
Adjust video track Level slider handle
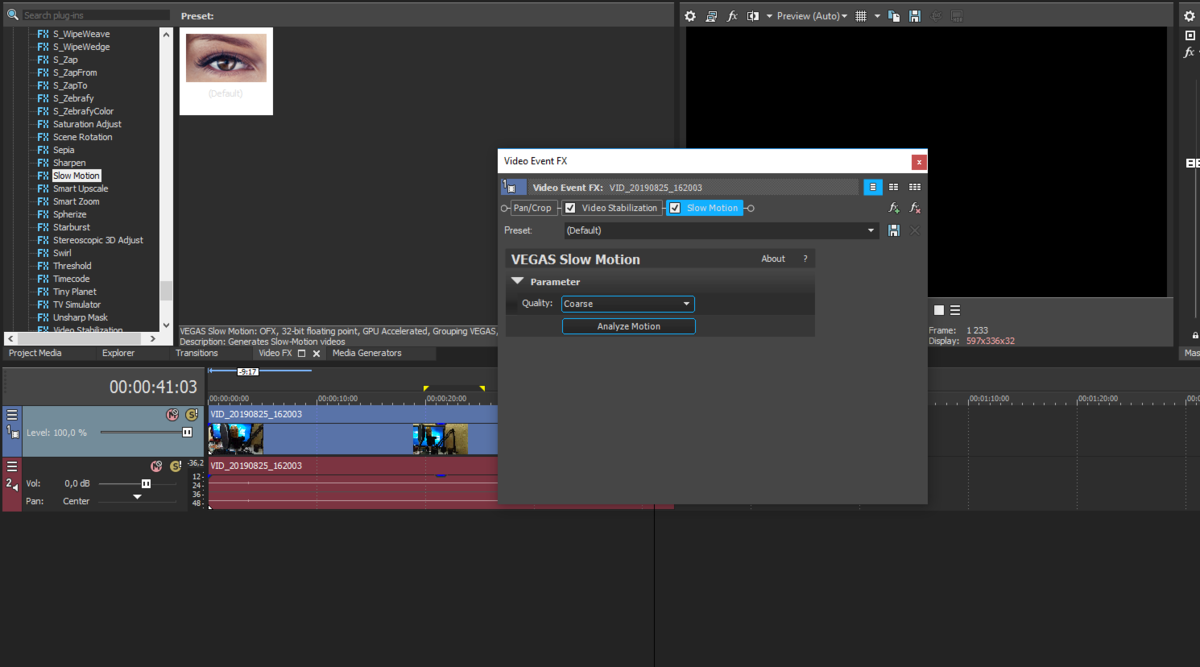coord(187,432)
